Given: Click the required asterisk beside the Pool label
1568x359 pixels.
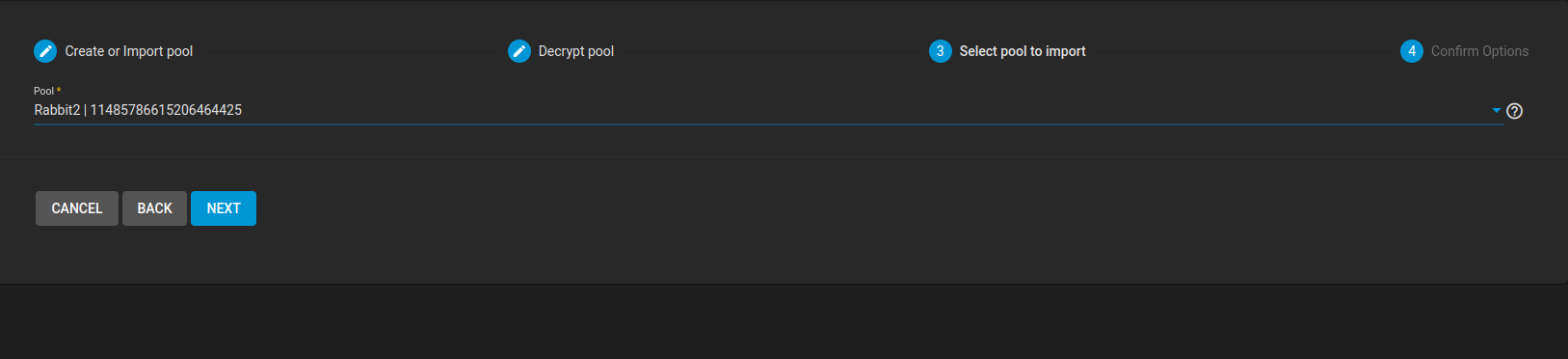Looking at the screenshot, I should (x=59, y=90).
